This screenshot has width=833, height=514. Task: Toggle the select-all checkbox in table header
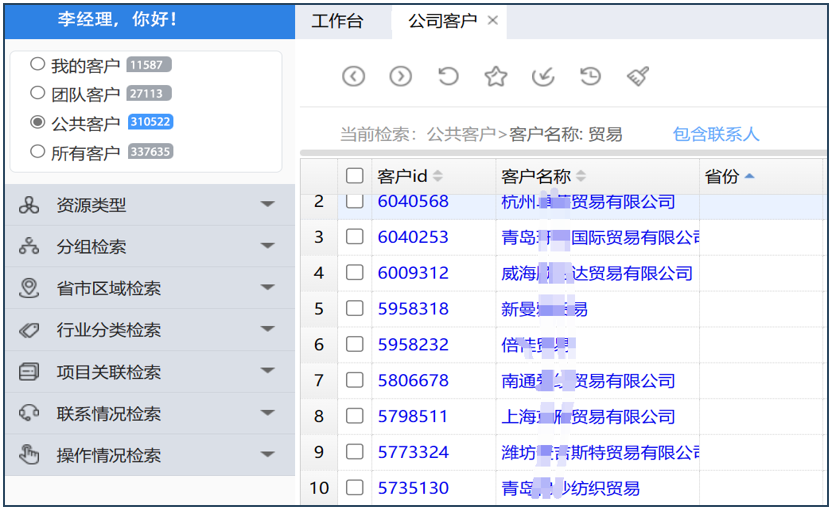354,176
